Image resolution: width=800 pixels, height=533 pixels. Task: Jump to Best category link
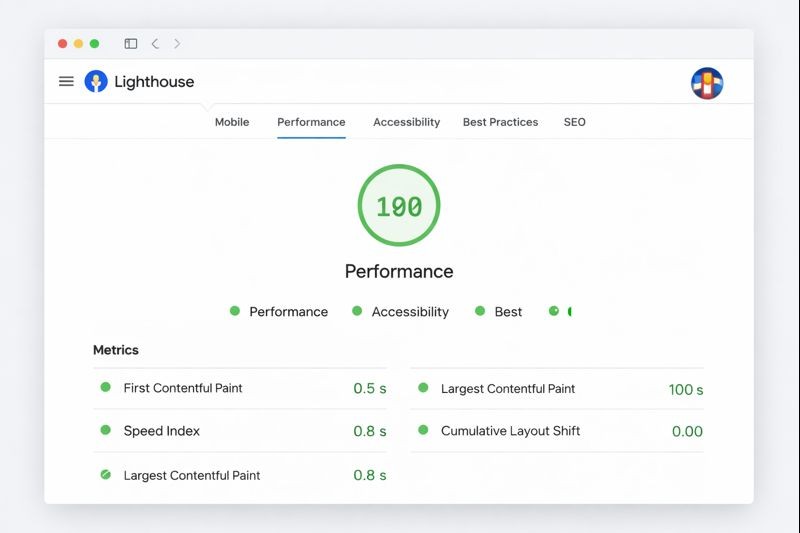point(498,312)
